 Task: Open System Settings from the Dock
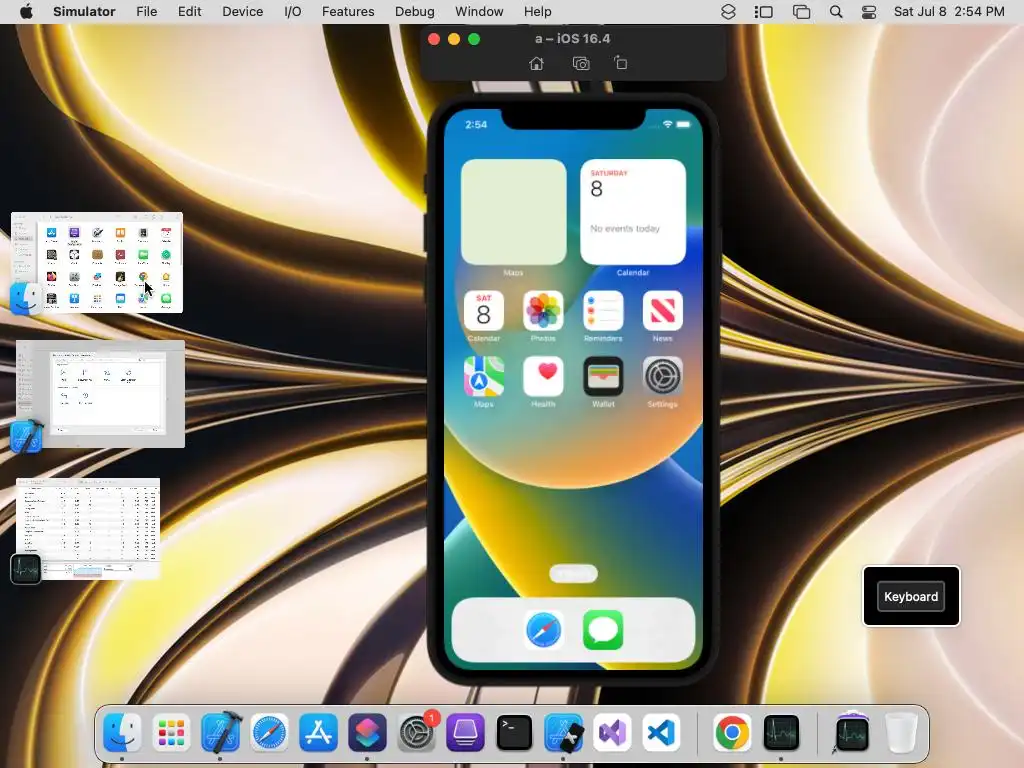(416, 732)
